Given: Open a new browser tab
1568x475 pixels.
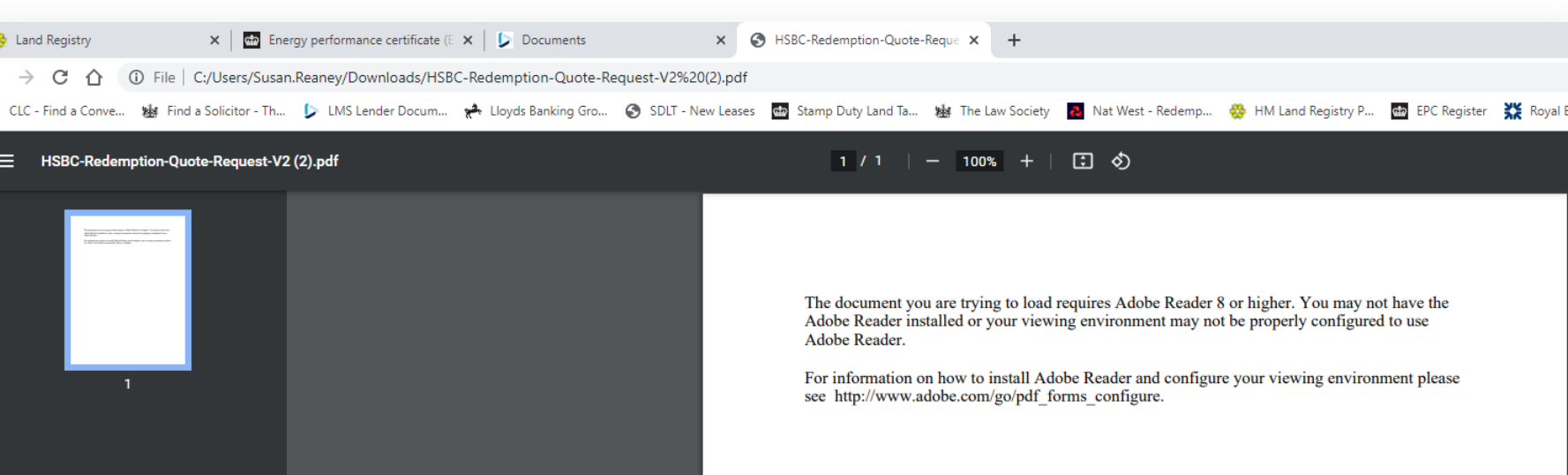Looking at the screenshot, I should pos(1014,40).
